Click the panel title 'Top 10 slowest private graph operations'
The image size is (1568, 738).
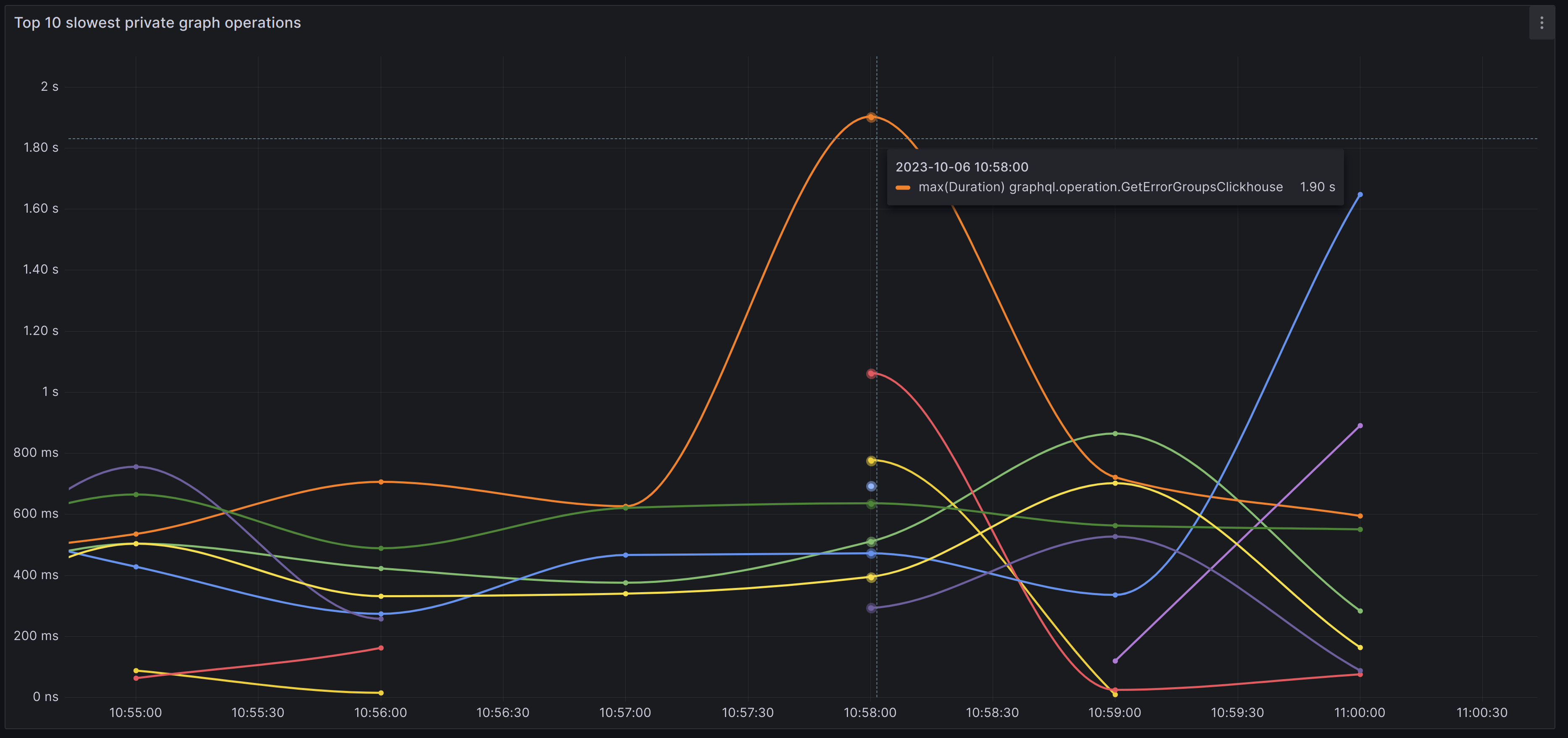click(x=157, y=23)
